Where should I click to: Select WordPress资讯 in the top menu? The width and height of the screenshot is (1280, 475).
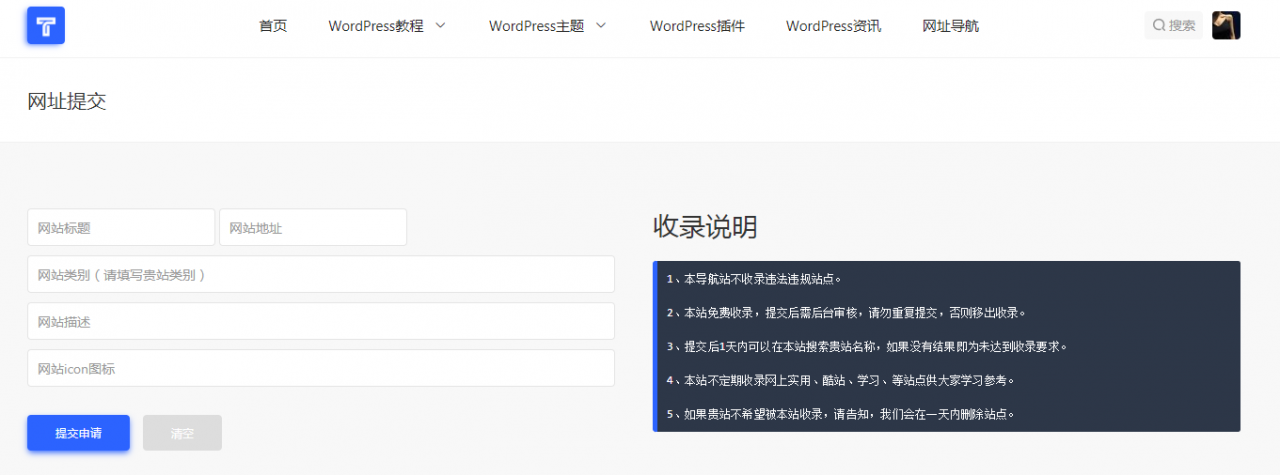[x=833, y=26]
